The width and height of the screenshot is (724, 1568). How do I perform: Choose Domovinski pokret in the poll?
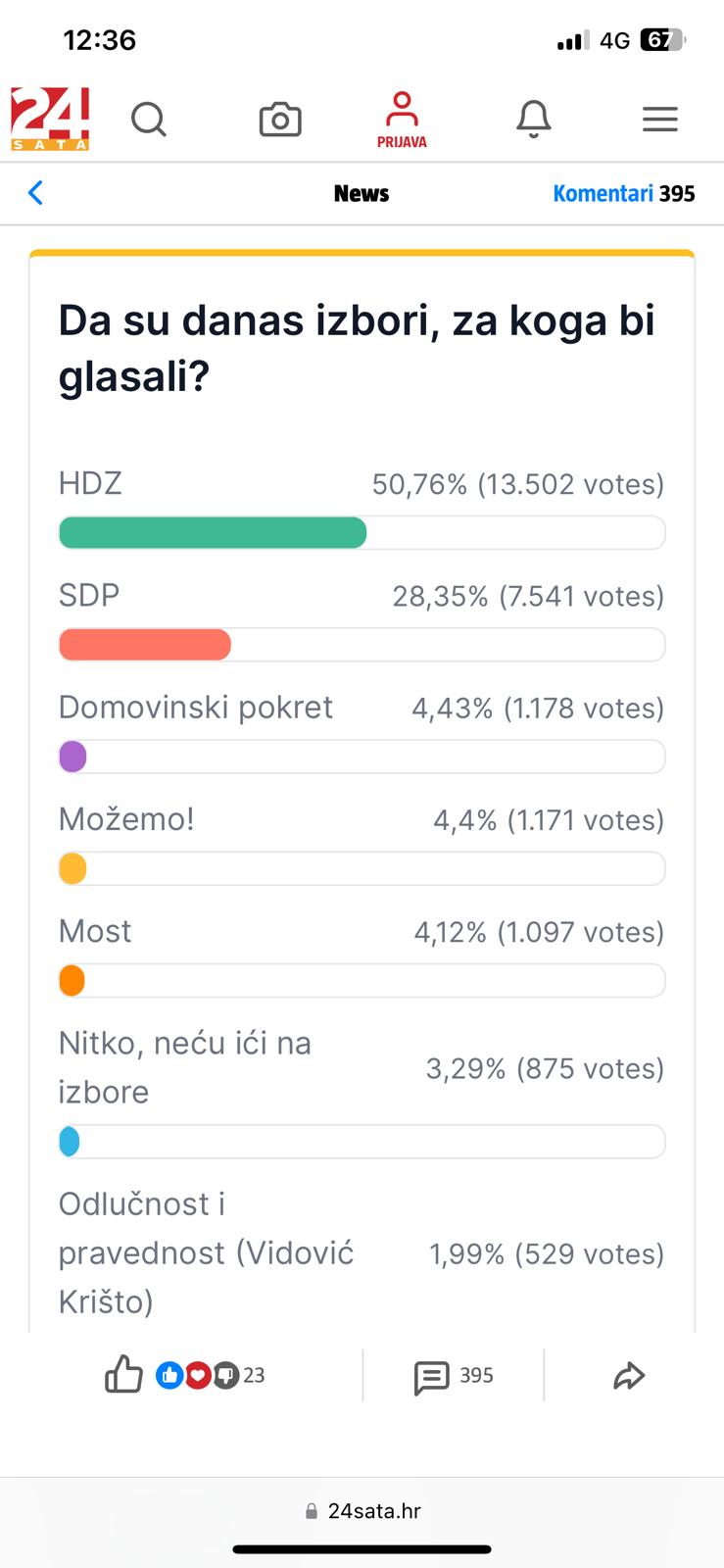196,707
